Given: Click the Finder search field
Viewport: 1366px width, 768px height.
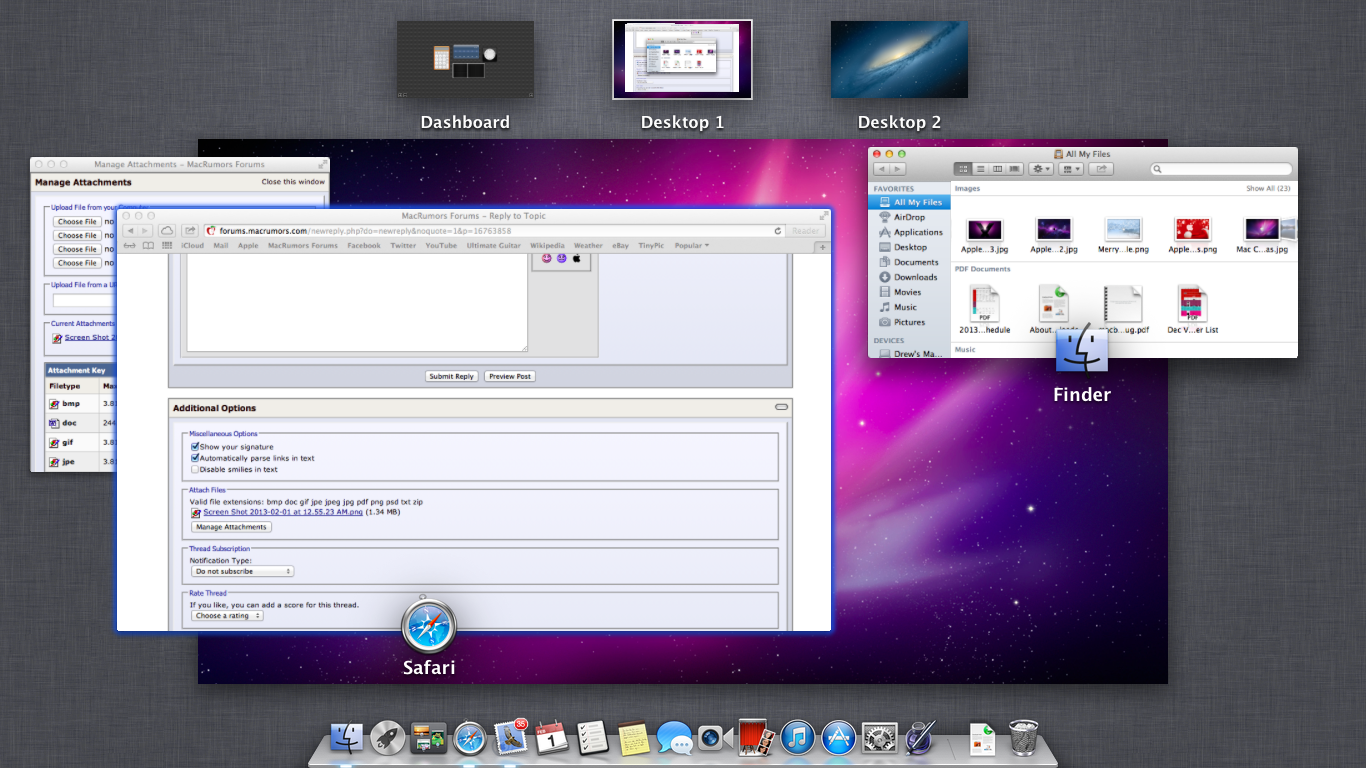Looking at the screenshot, I should [1219, 169].
